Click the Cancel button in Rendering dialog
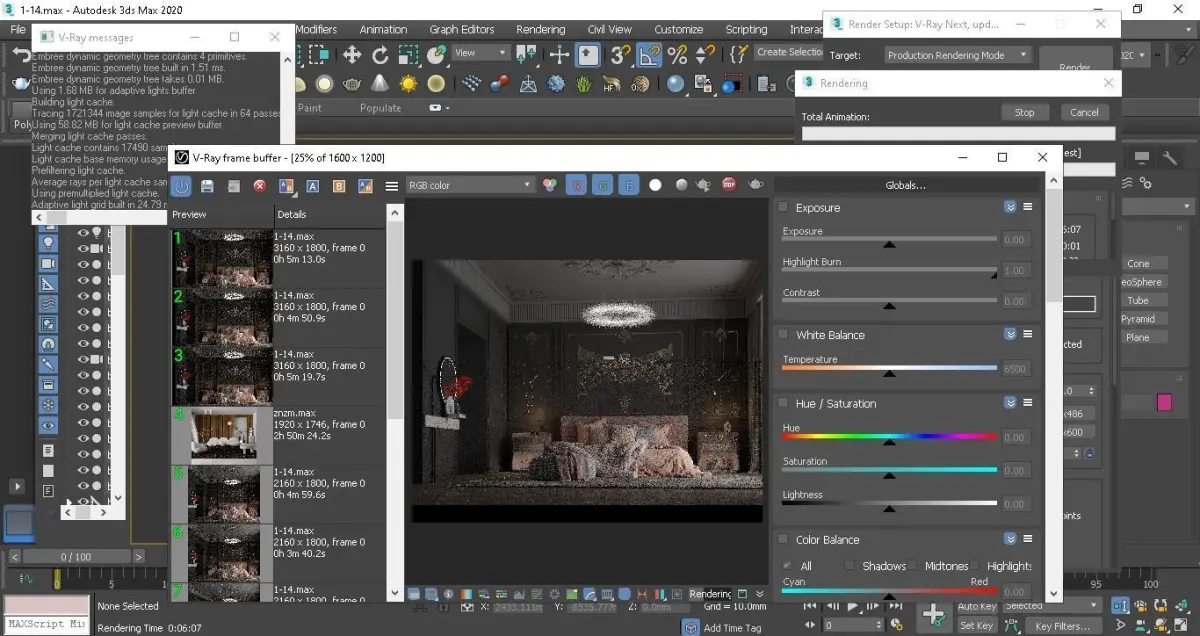The height and width of the screenshot is (636, 1200). pos(1085,112)
